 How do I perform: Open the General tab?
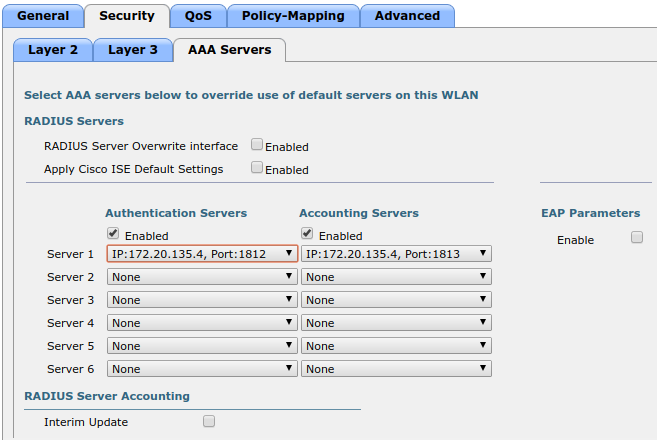click(43, 16)
